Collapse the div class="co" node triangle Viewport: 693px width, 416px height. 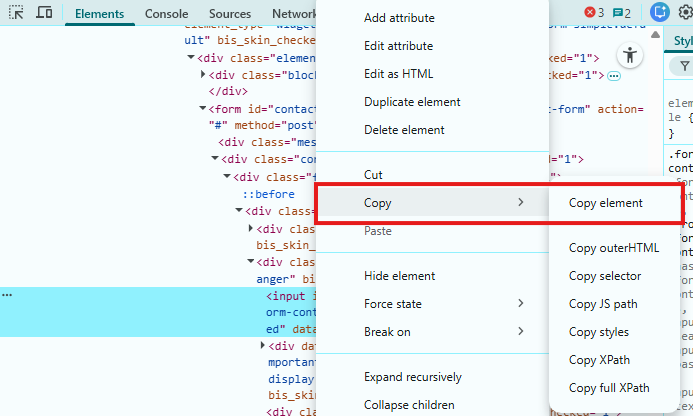(215, 158)
